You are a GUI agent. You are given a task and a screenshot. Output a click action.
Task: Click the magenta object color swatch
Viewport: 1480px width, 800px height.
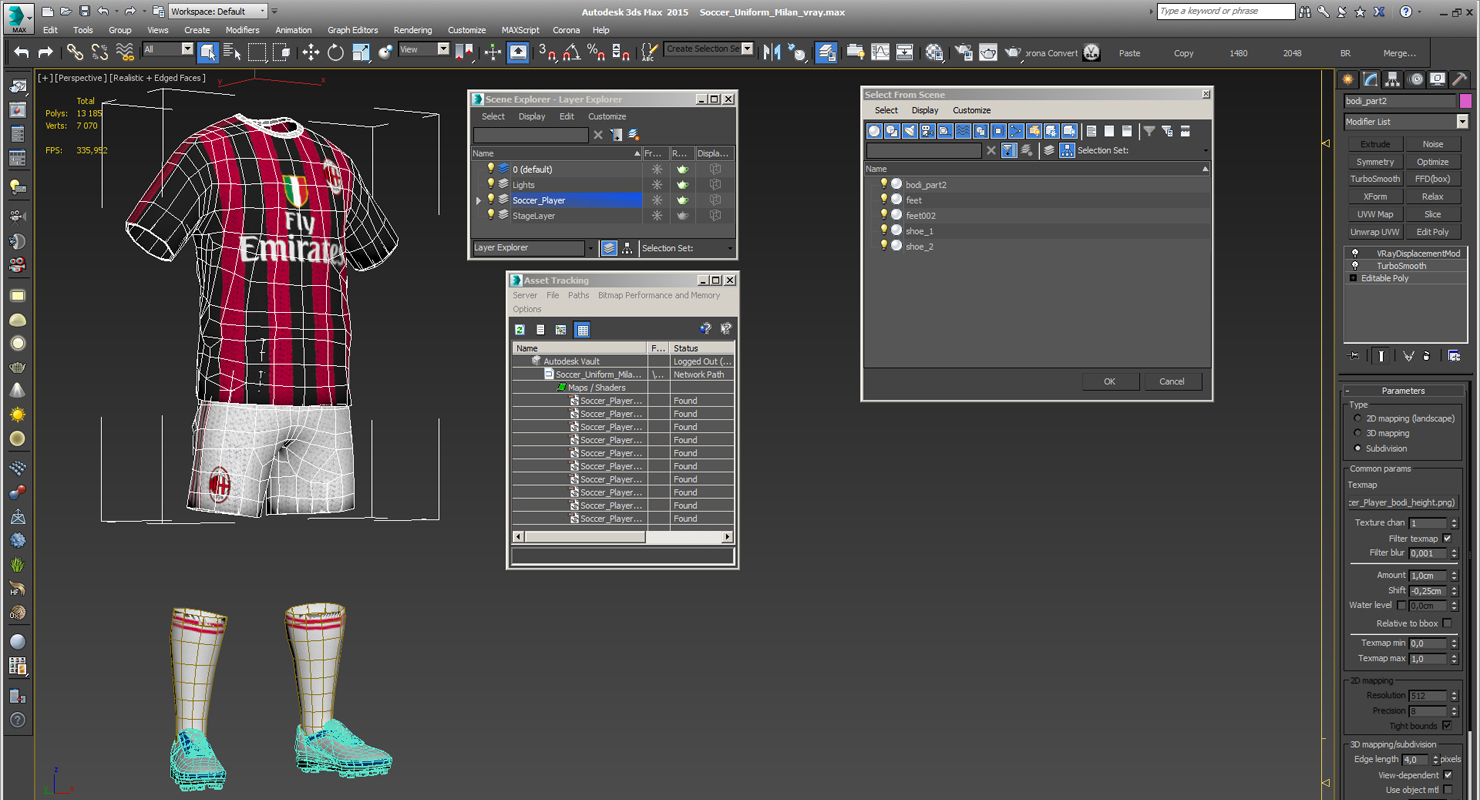(1466, 101)
